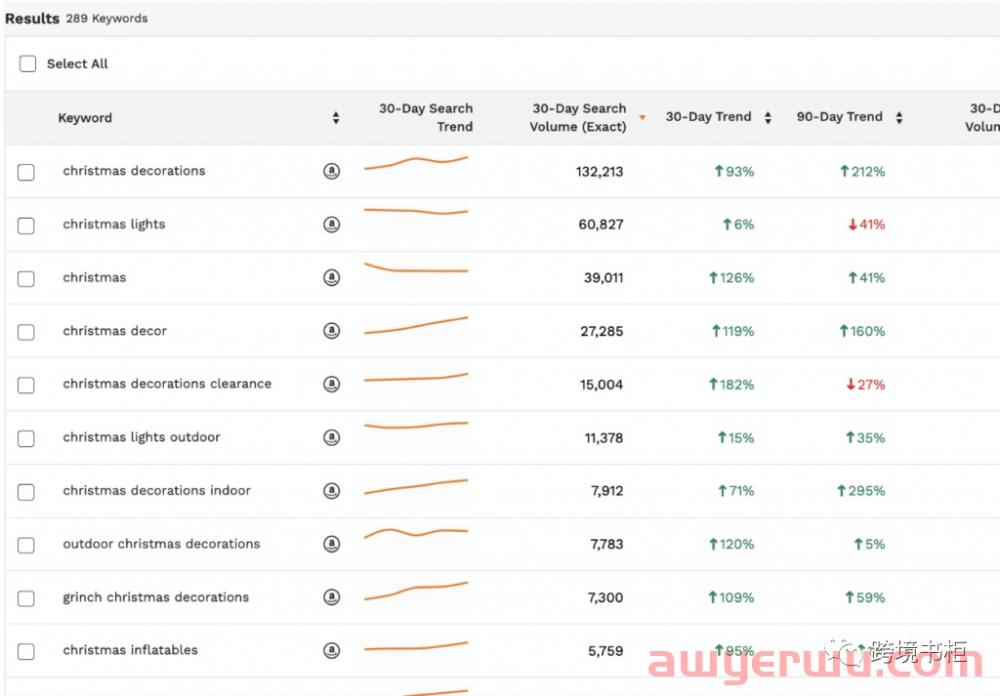Click the Keyword column header
This screenshot has width=1000, height=696.
85,118
